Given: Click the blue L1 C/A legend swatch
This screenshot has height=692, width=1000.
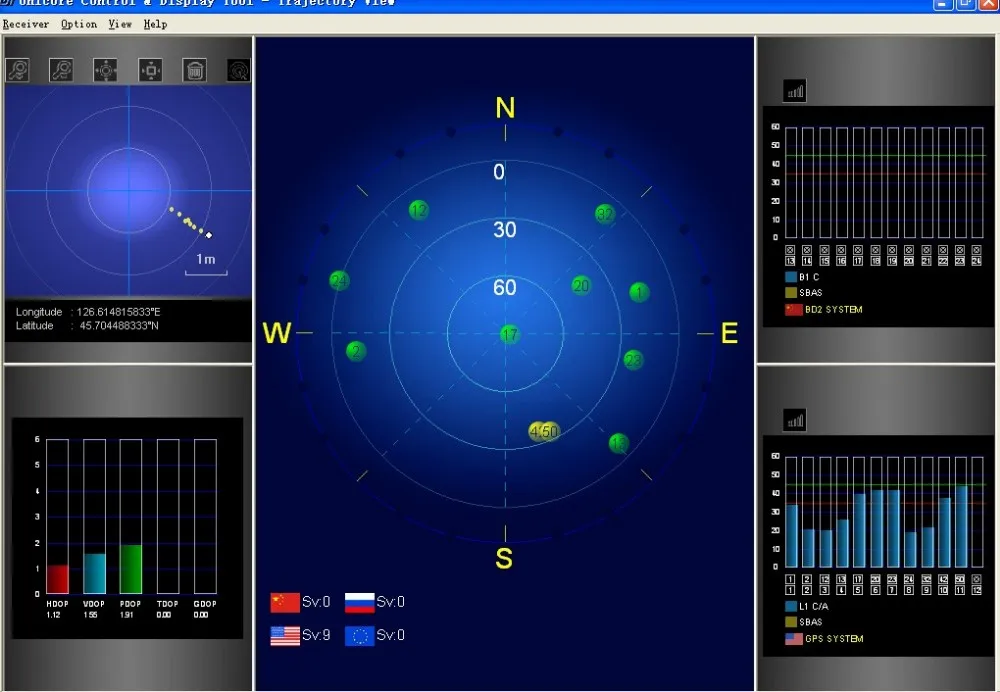Looking at the screenshot, I should pyautogui.click(x=791, y=606).
